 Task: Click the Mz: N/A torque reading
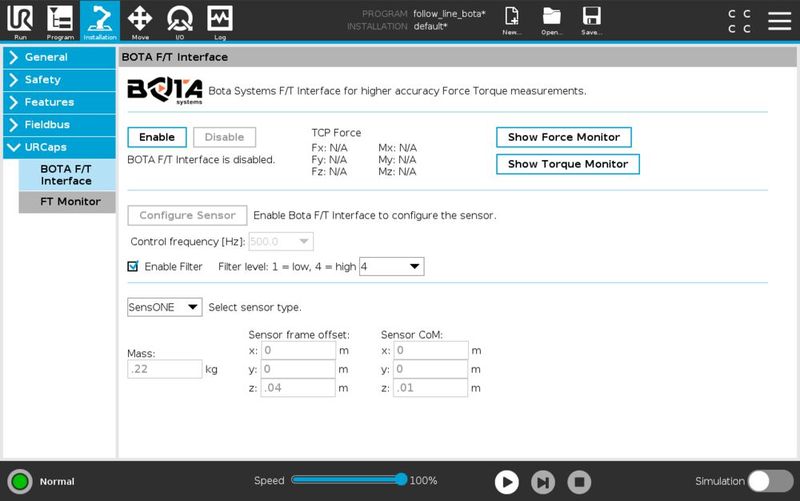click(x=397, y=171)
